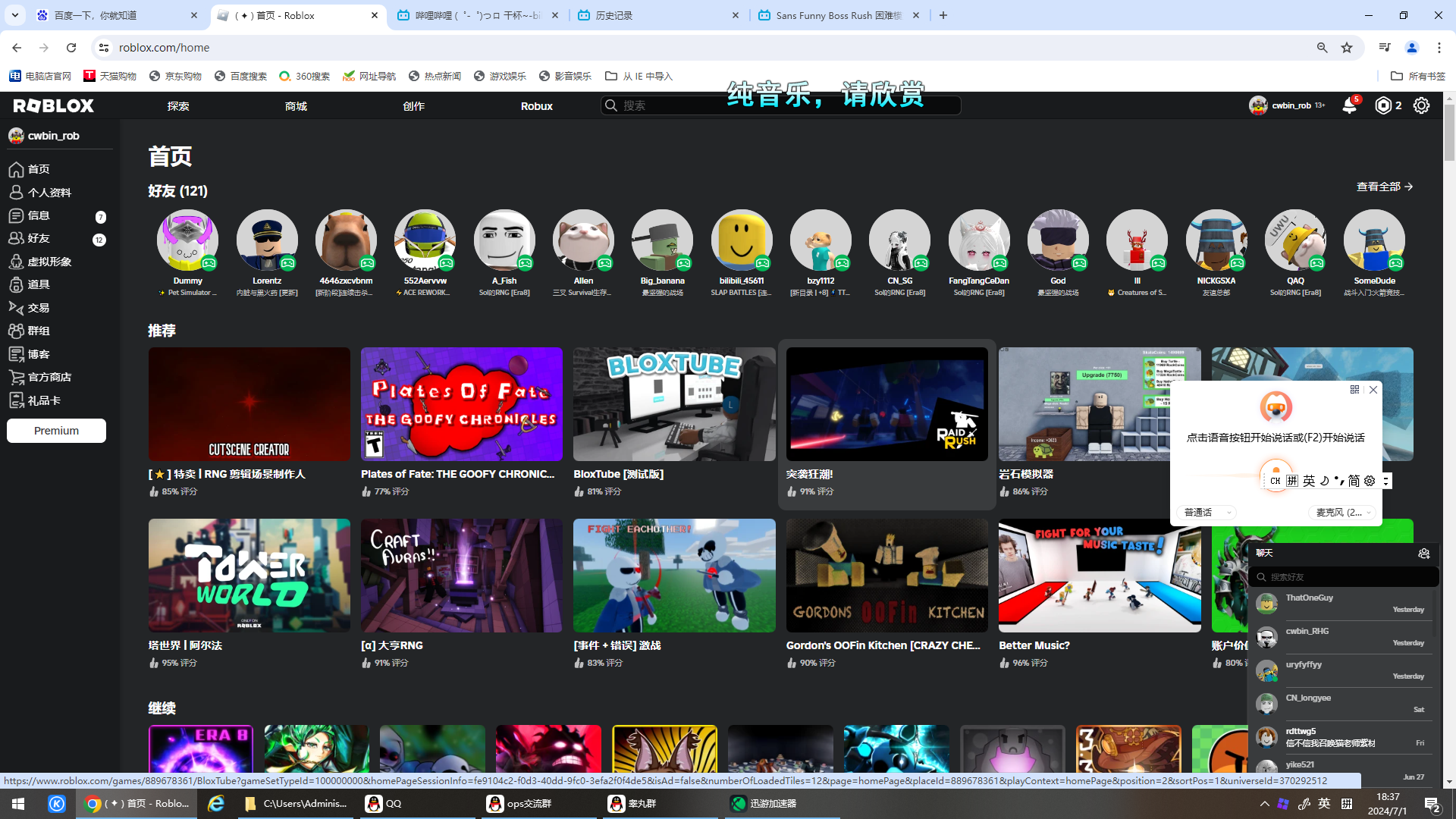Bookmark this page with the star icon
This screenshot has width=1456, height=819.
coord(1347,48)
